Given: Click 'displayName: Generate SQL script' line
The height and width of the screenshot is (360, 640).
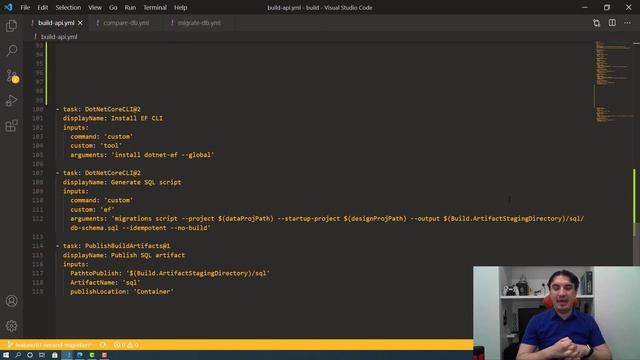Looking at the screenshot, I should pyautogui.click(x=122, y=182).
